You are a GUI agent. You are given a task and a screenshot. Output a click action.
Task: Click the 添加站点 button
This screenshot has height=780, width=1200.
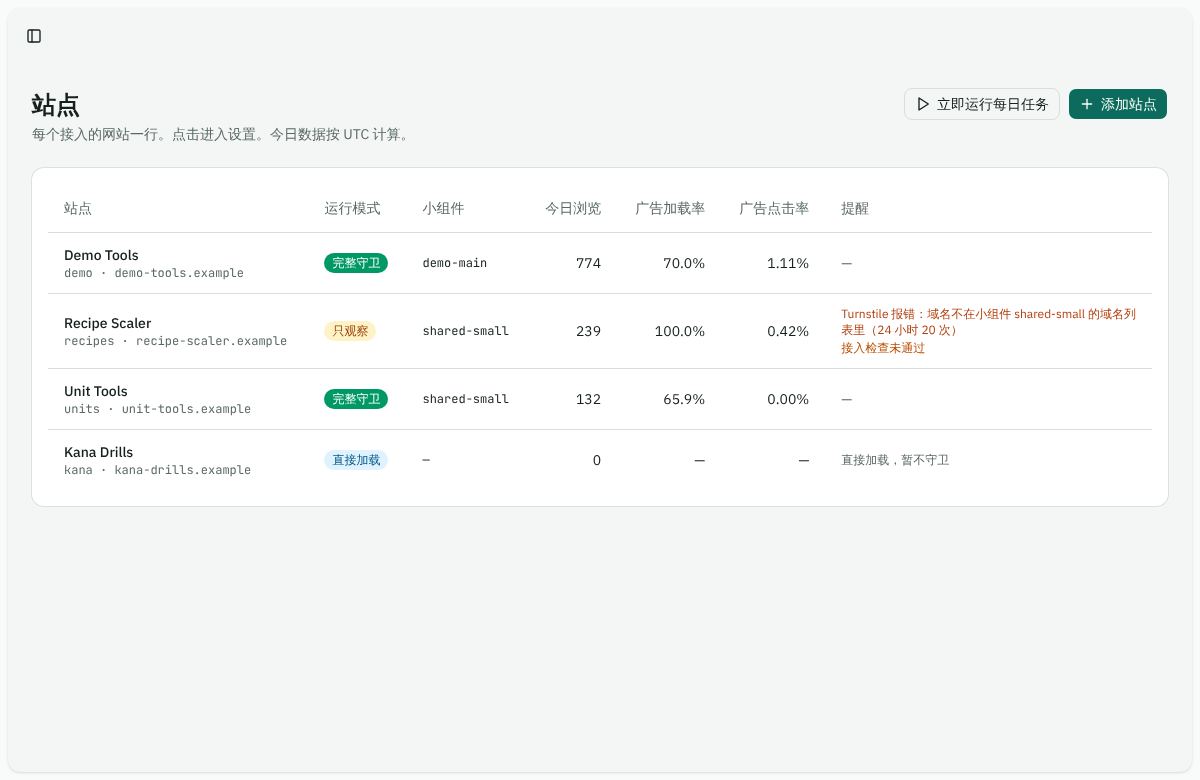(x=1118, y=104)
